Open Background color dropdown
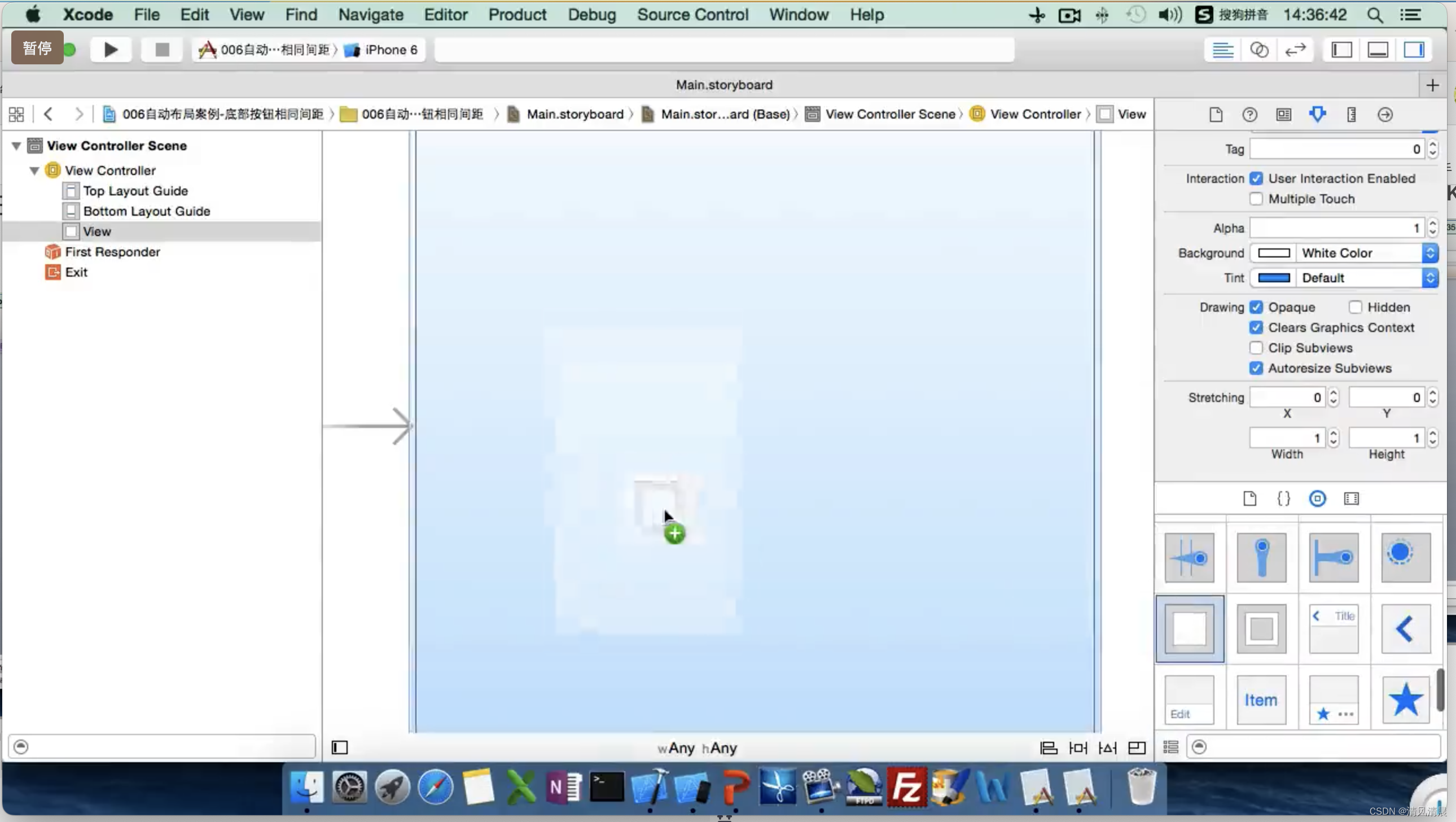 1431,252
